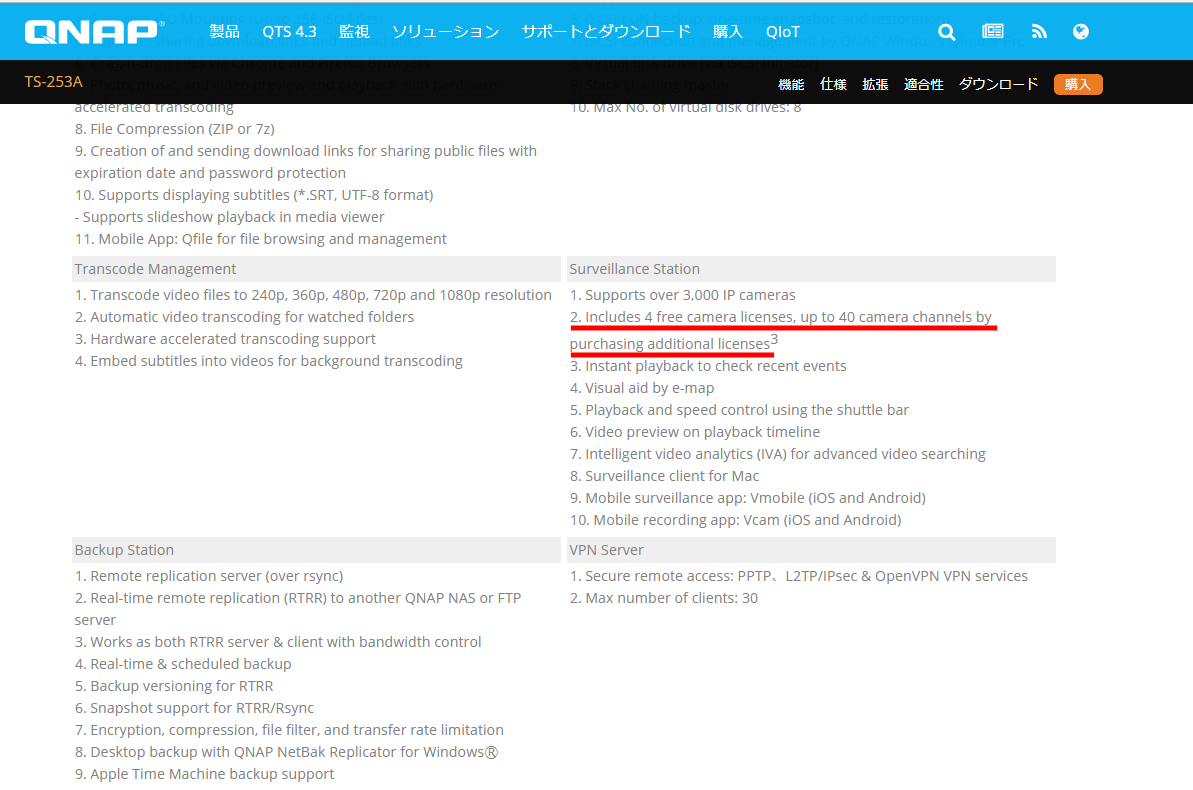Screen dimensions: 1193x790
Task: Click the Surveillance Station heading
Action: (635, 269)
